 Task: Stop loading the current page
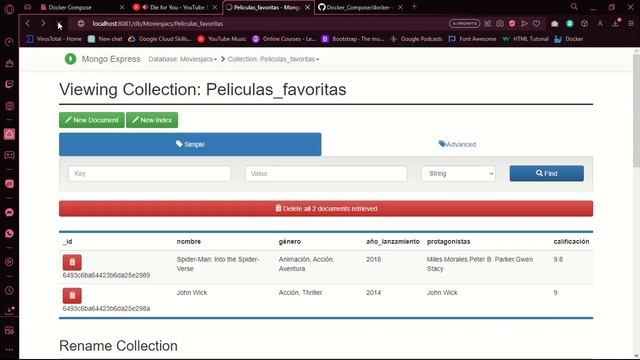point(59,23)
